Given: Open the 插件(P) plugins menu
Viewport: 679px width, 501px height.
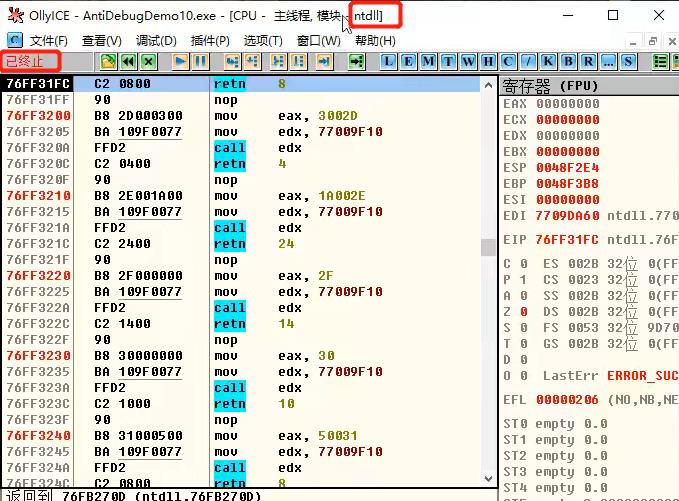Looking at the screenshot, I should point(210,40).
